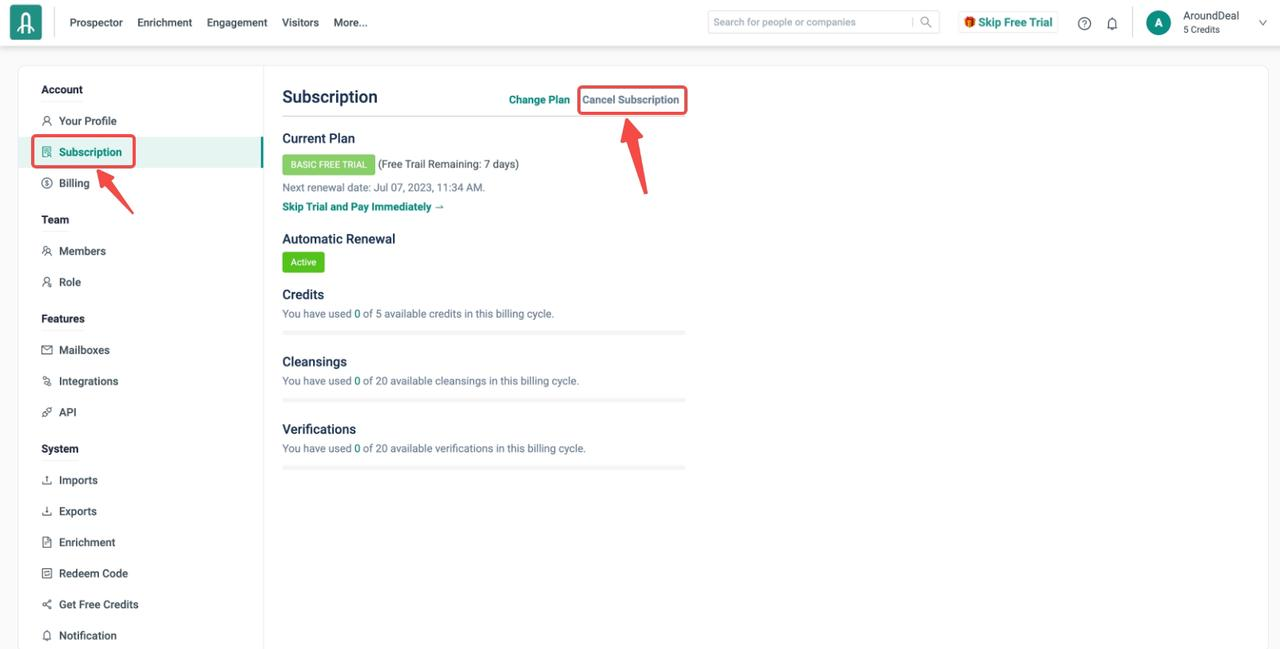Image resolution: width=1280 pixels, height=649 pixels.
Task: Click the search magnifier icon
Action: click(x=926, y=22)
